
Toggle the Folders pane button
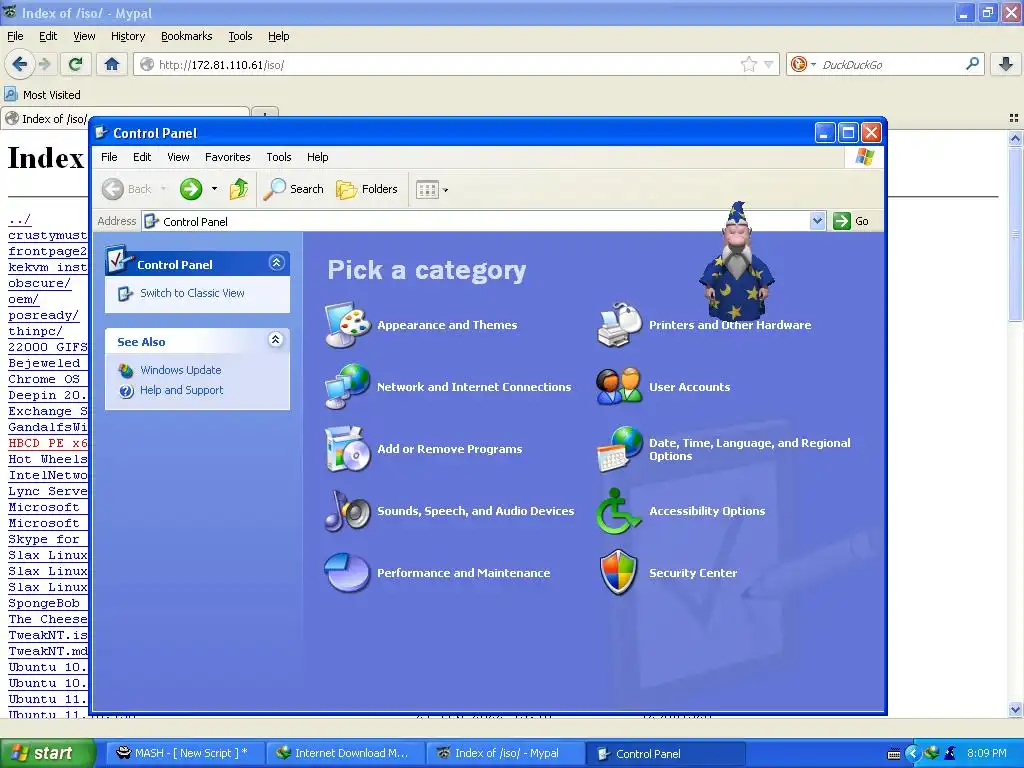point(367,189)
